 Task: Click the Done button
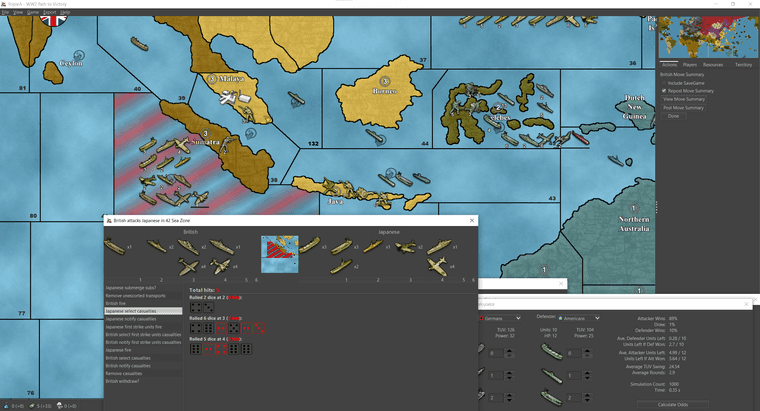pyautogui.click(x=673, y=116)
